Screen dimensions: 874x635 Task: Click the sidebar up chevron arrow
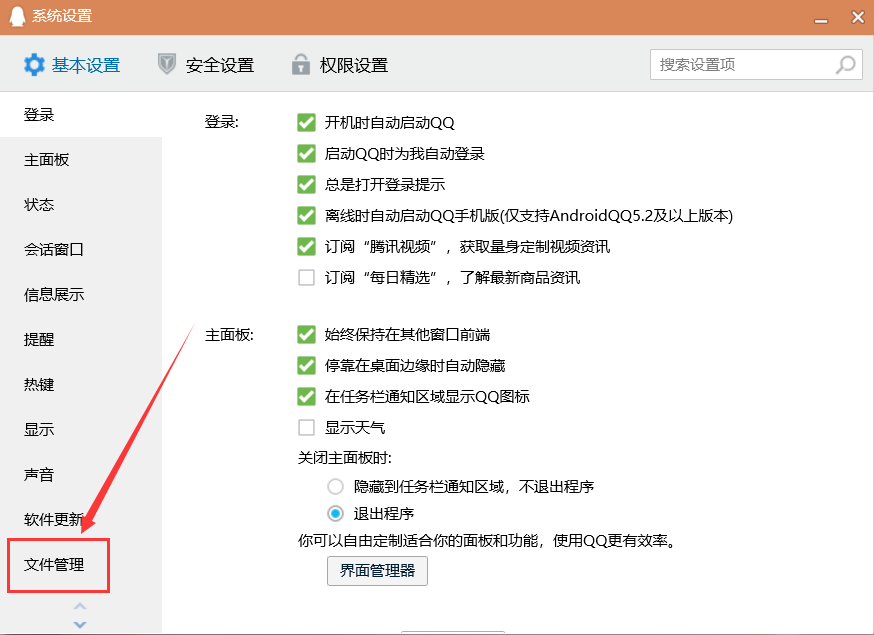click(80, 606)
